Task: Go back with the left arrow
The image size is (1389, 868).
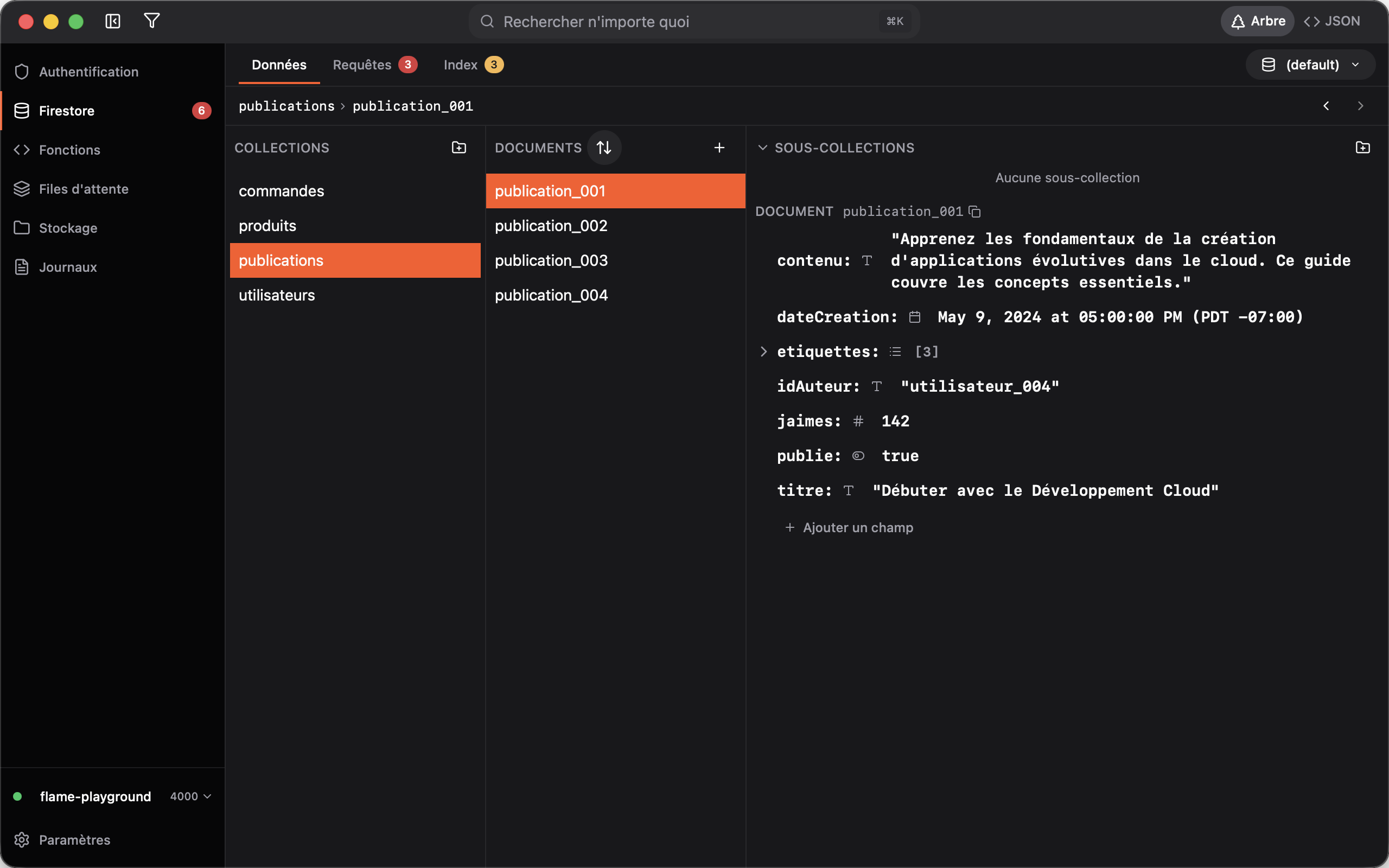Action: (x=1326, y=106)
